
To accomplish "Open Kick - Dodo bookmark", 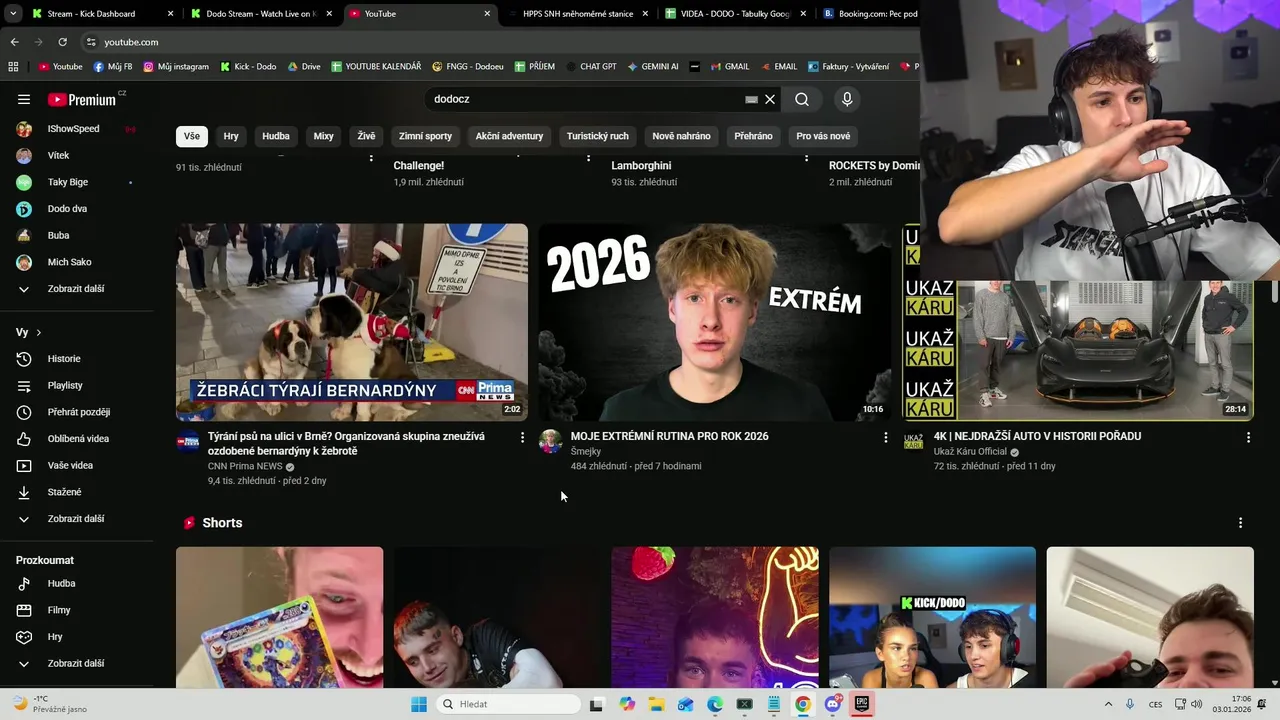I will coord(248,67).
